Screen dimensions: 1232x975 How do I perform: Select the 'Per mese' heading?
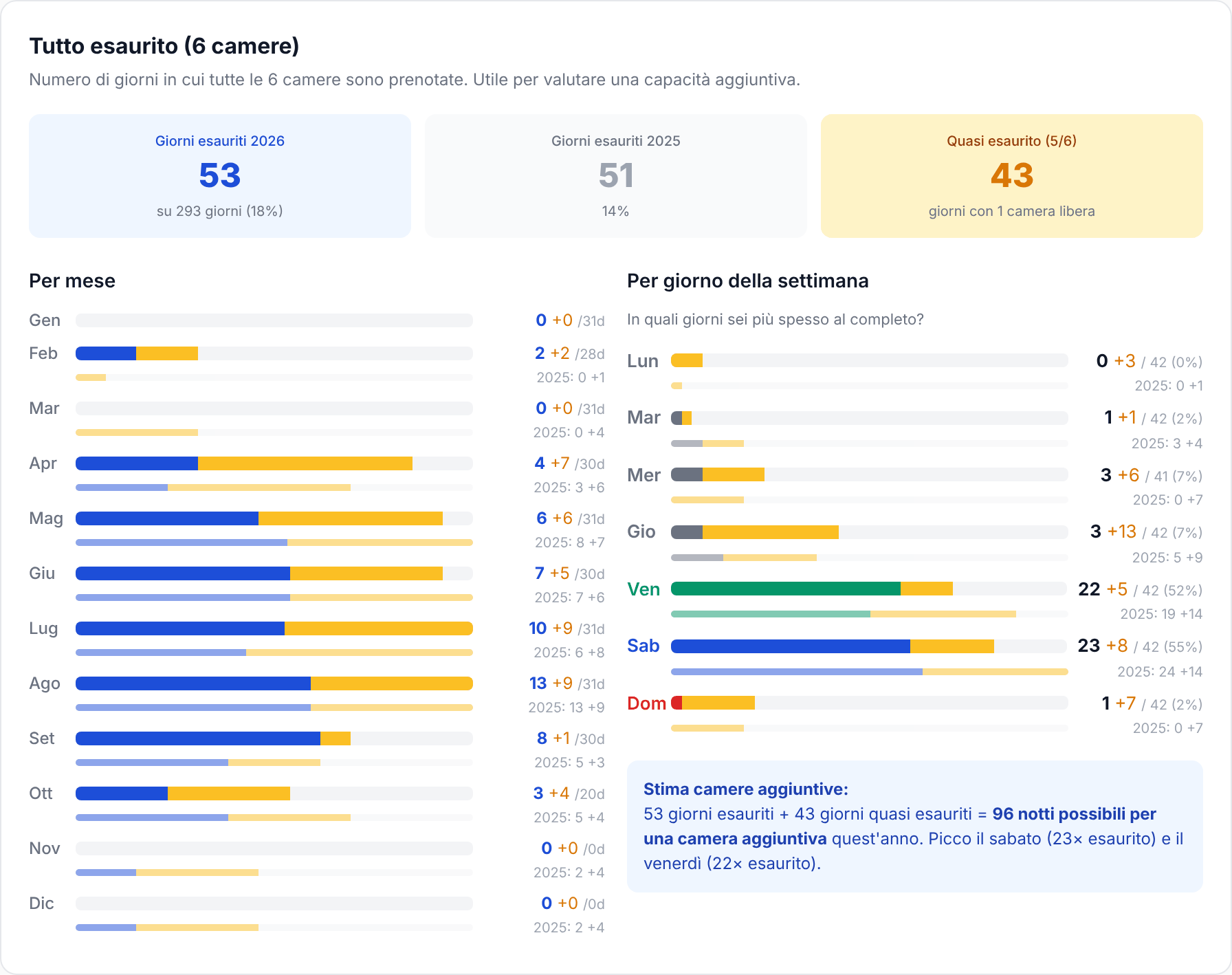72,281
